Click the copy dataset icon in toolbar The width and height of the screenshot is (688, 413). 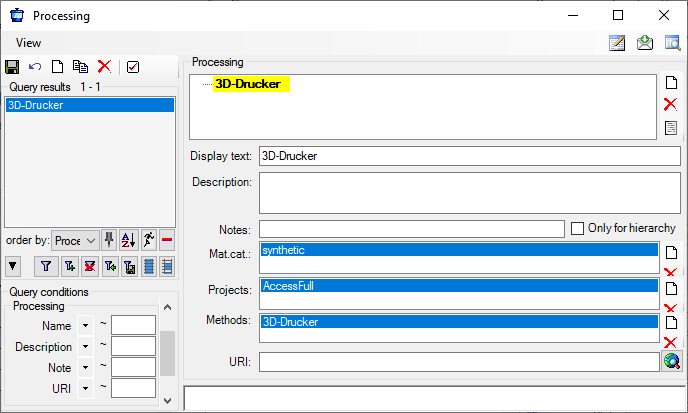tap(80, 66)
